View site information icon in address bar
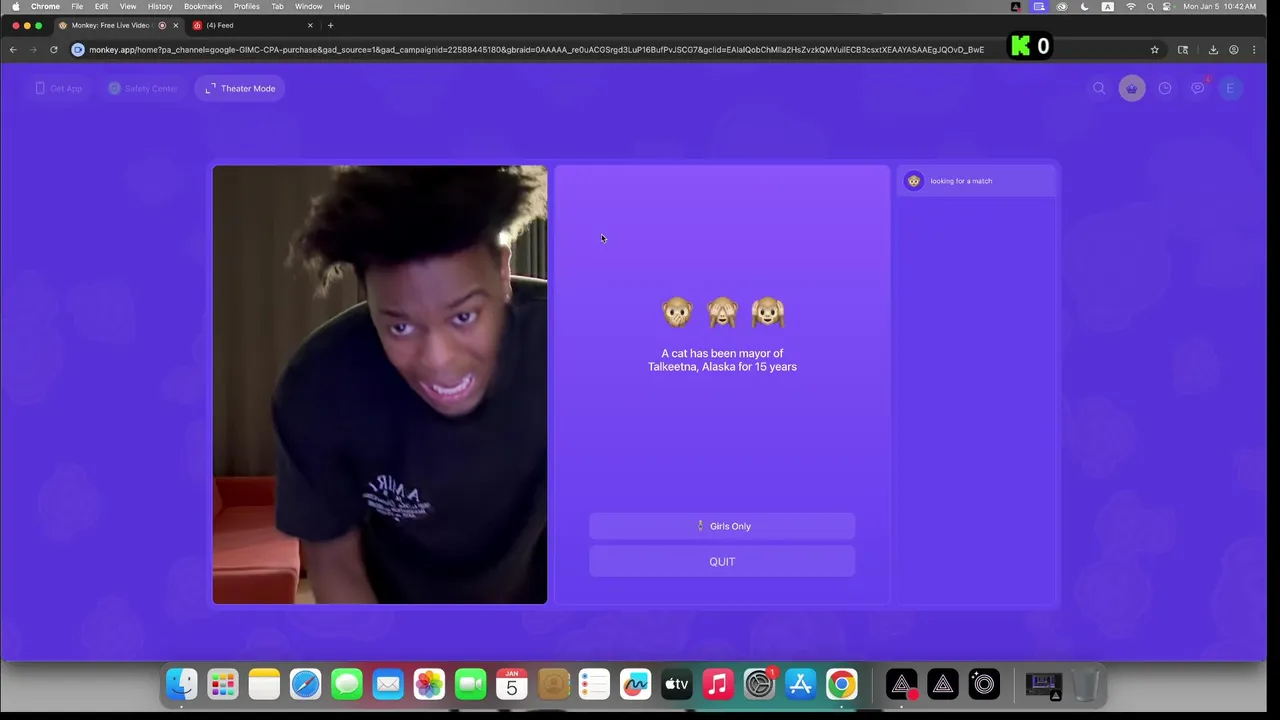The height and width of the screenshot is (720, 1280). point(78,49)
